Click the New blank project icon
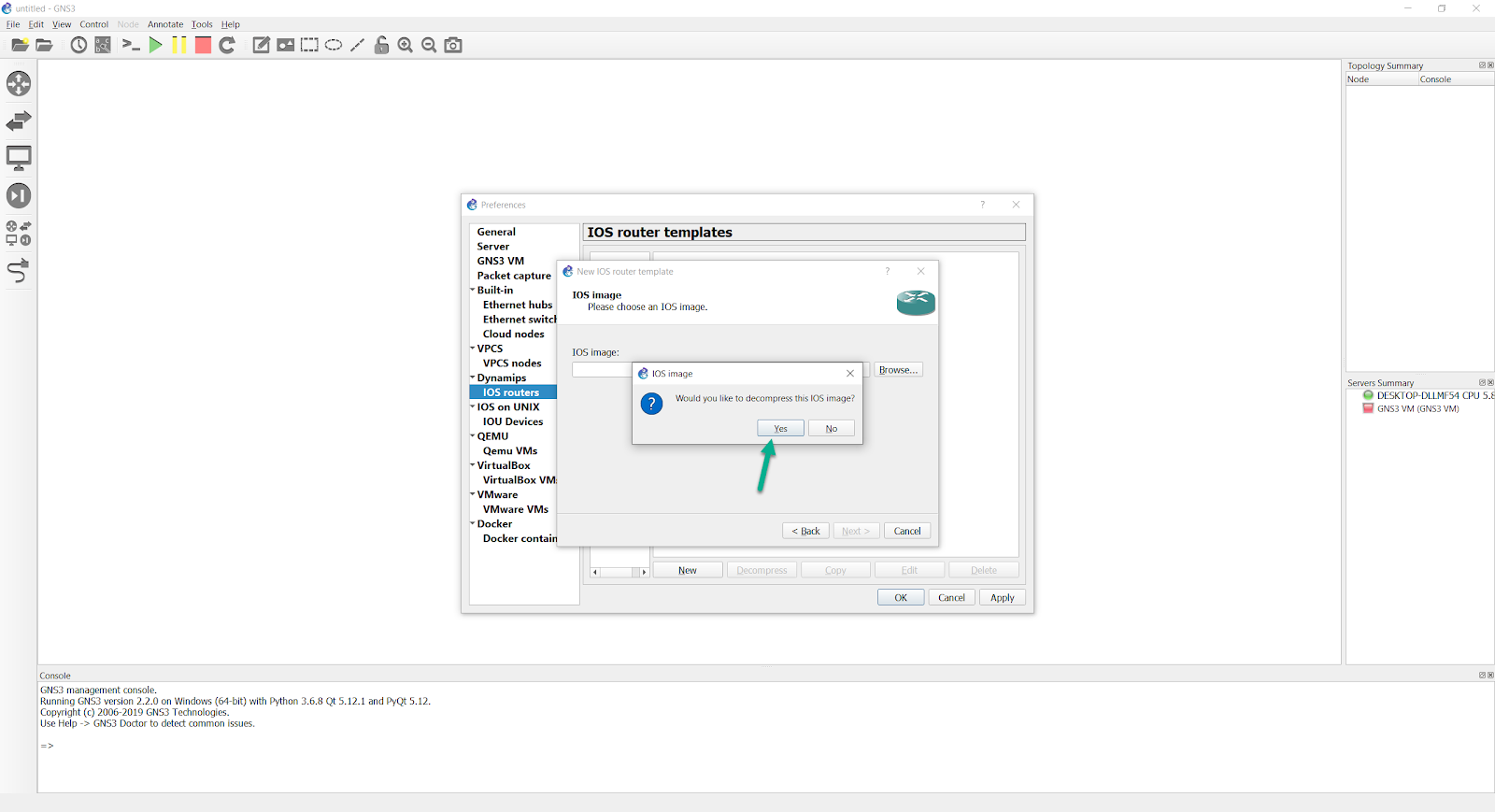 (20, 45)
